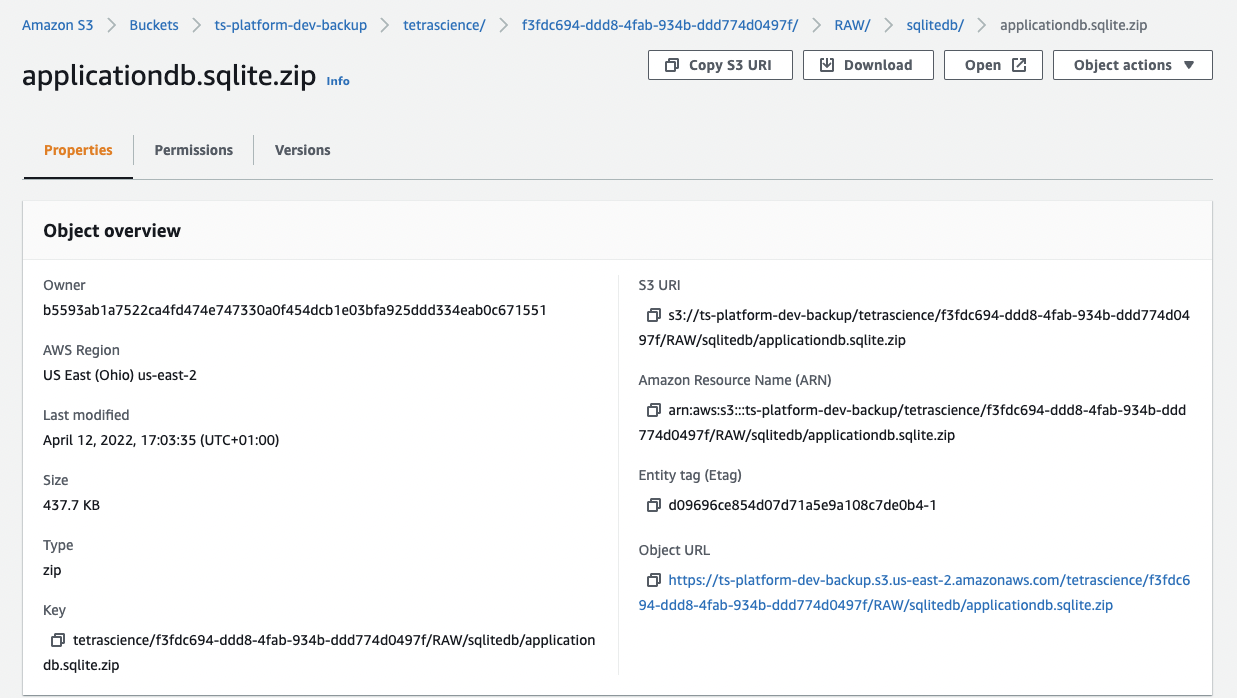Click the Etag value d09696ce854d07d71a5e9a108c7de0b4-1
The height and width of the screenshot is (698, 1237).
coord(802,505)
